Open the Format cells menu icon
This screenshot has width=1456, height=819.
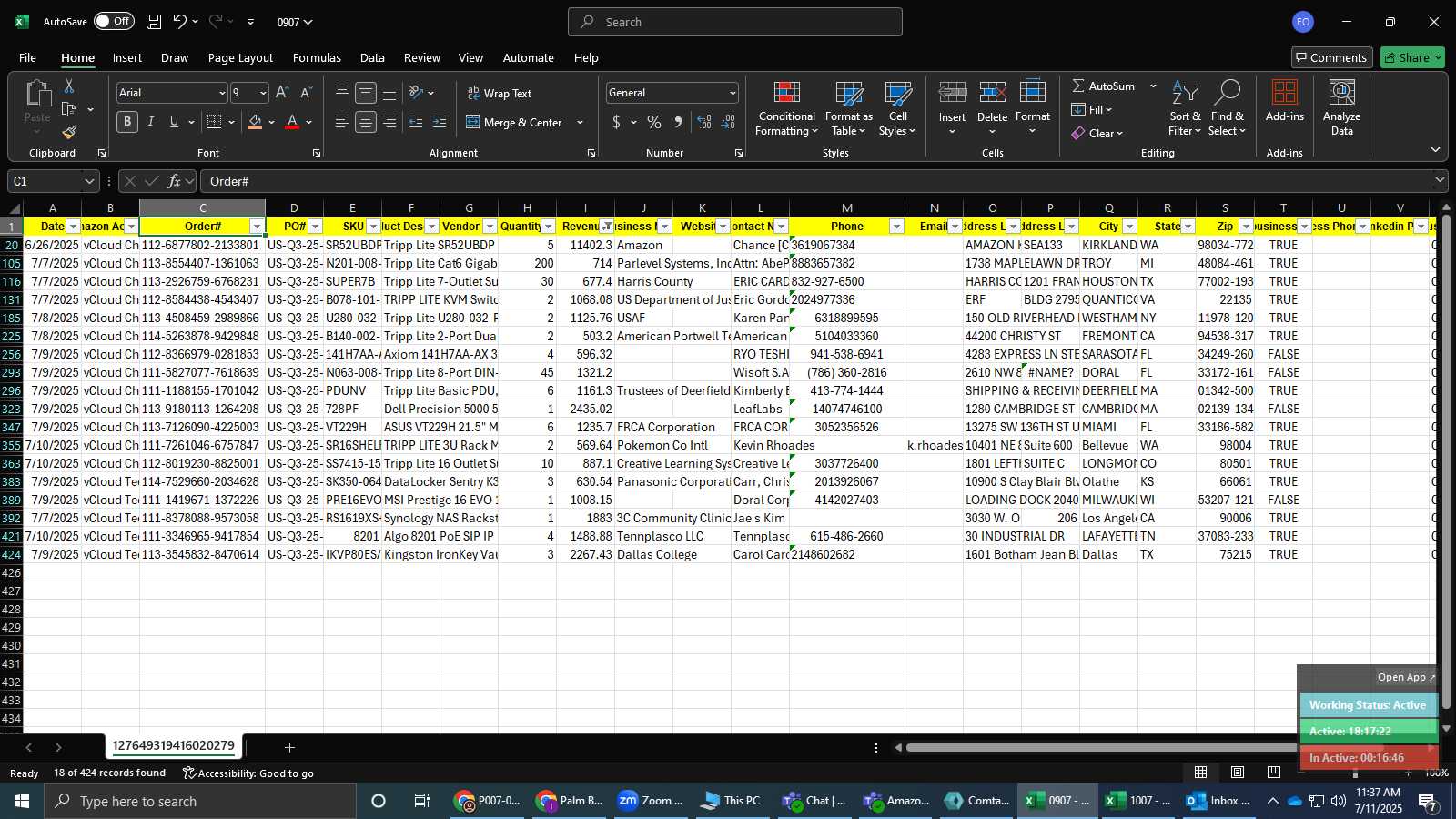[x=1032, y=92]
